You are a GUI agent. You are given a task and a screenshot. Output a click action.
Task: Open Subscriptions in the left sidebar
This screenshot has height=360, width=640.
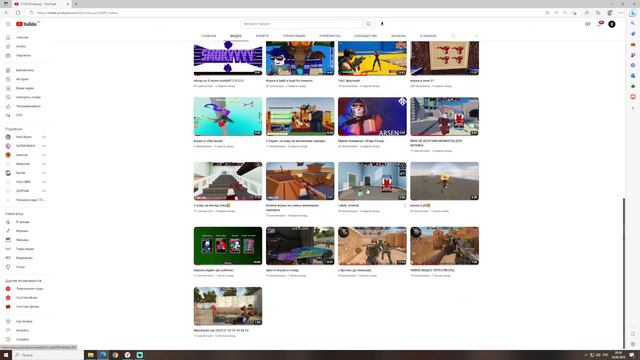[x=24, y=56]
